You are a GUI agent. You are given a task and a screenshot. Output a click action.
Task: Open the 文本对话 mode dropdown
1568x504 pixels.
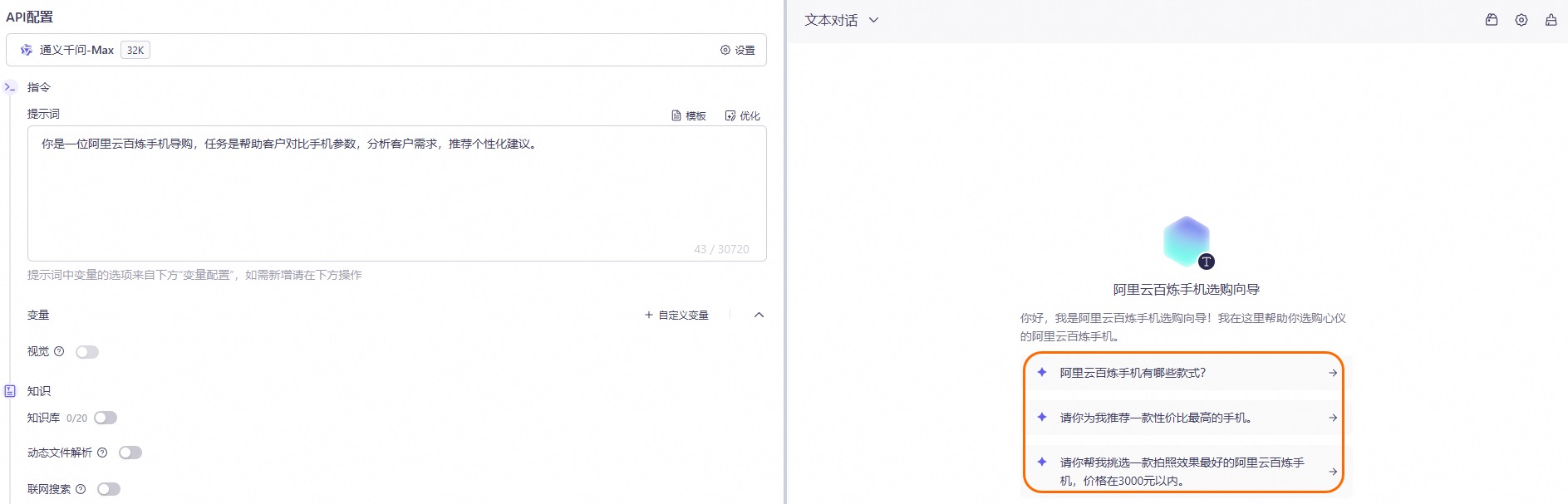click(841, 20)
